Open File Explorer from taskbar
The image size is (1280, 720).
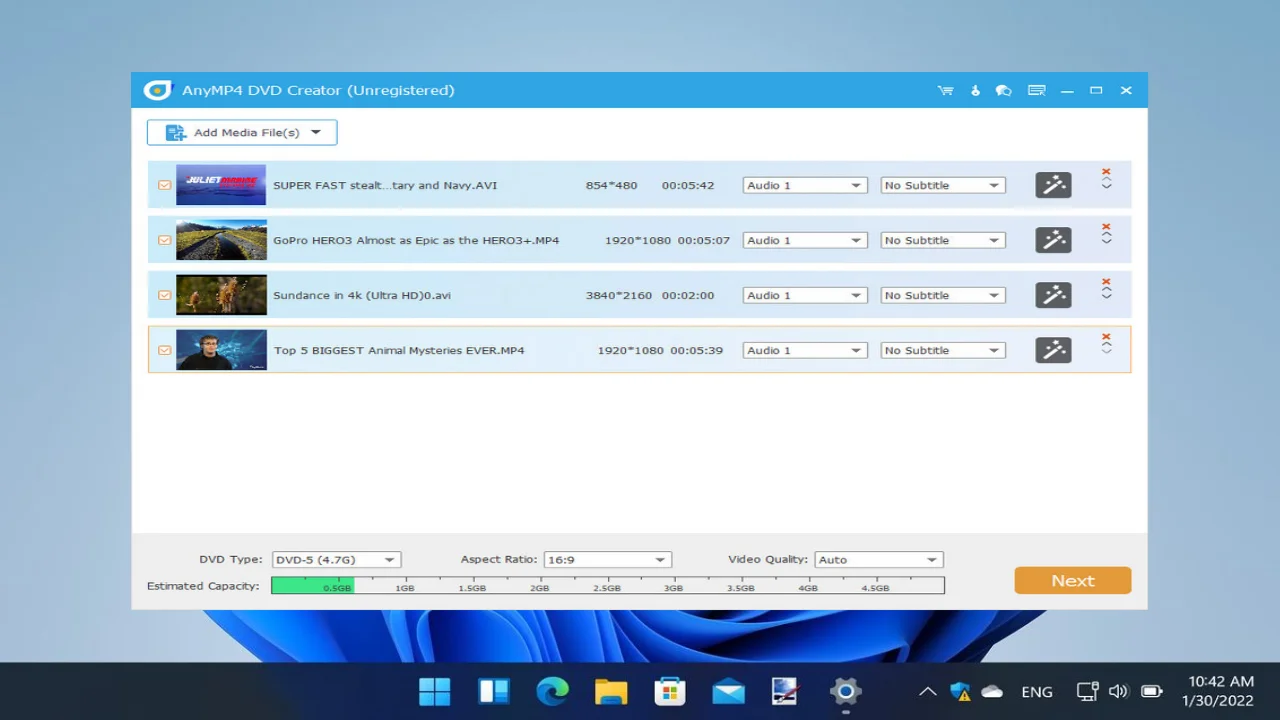point(611,691)
